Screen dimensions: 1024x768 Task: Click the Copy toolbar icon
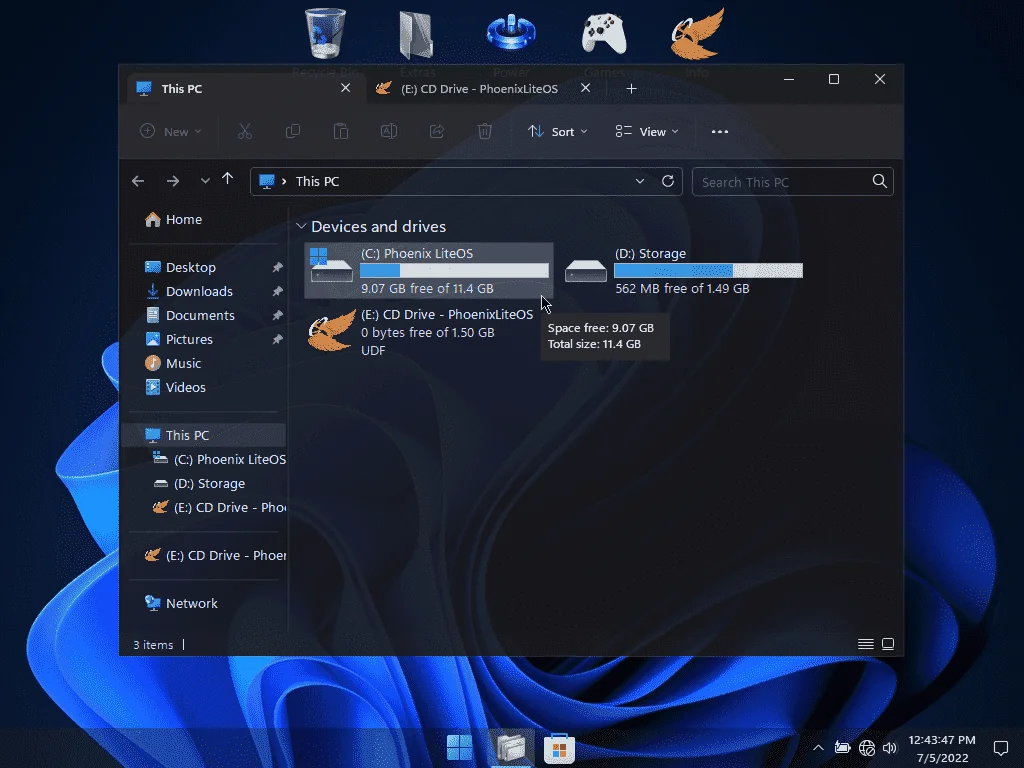tap(293, 131)
